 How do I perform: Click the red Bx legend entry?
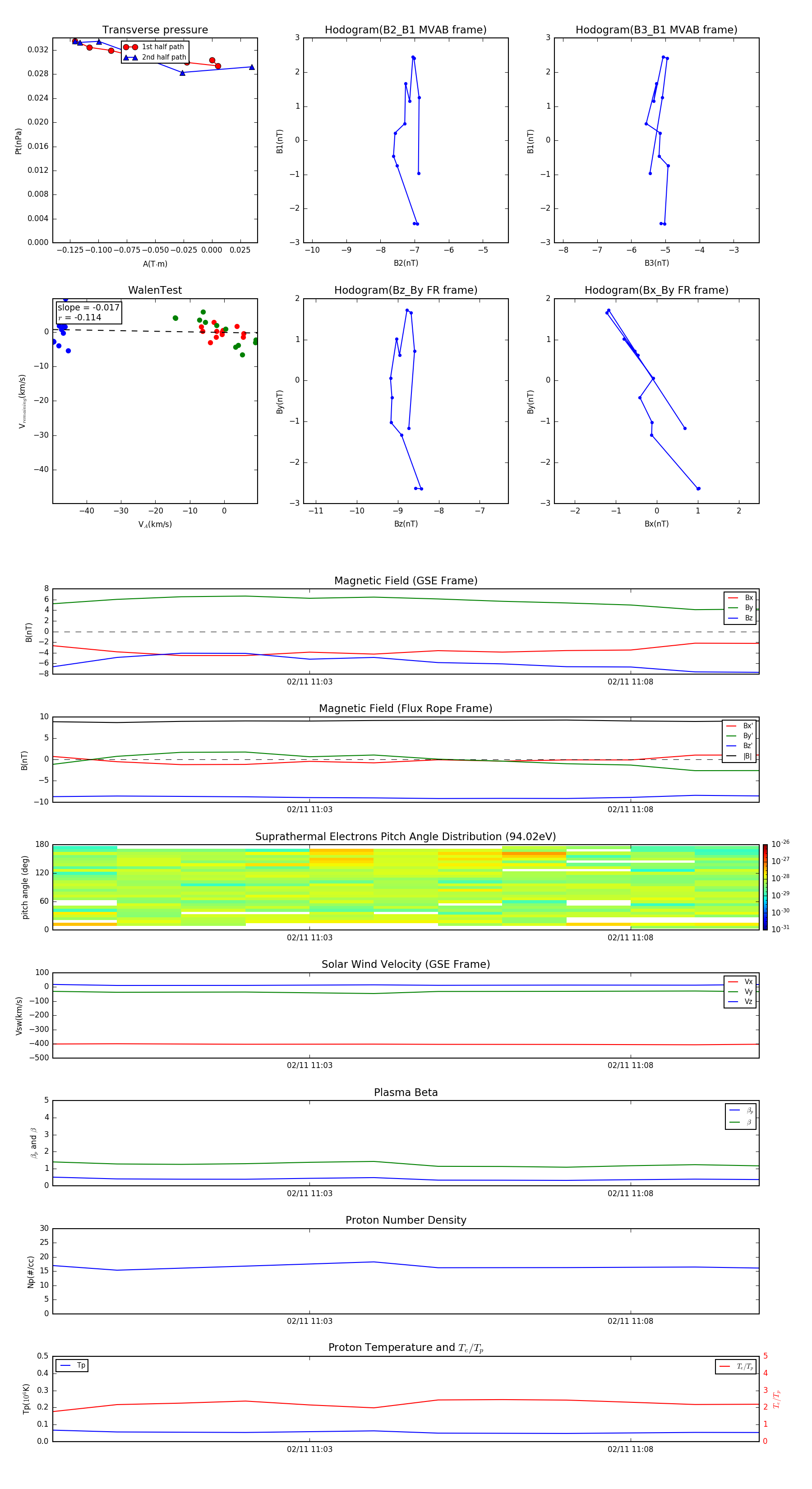tap(740, 598)
